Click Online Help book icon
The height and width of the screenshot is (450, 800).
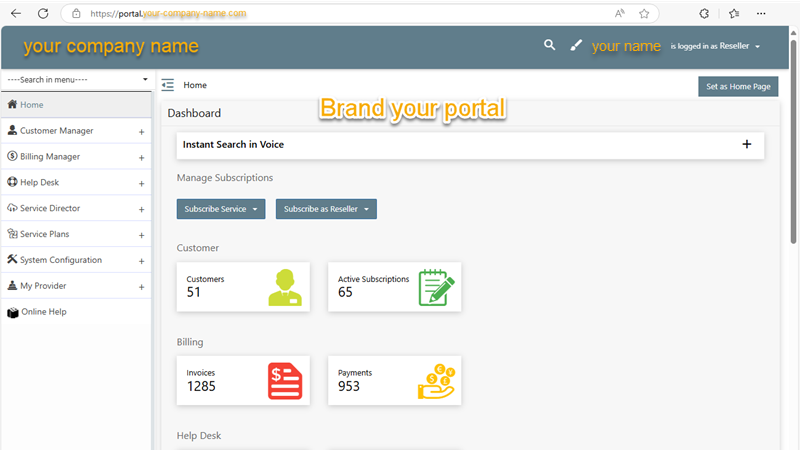(13, 312)
